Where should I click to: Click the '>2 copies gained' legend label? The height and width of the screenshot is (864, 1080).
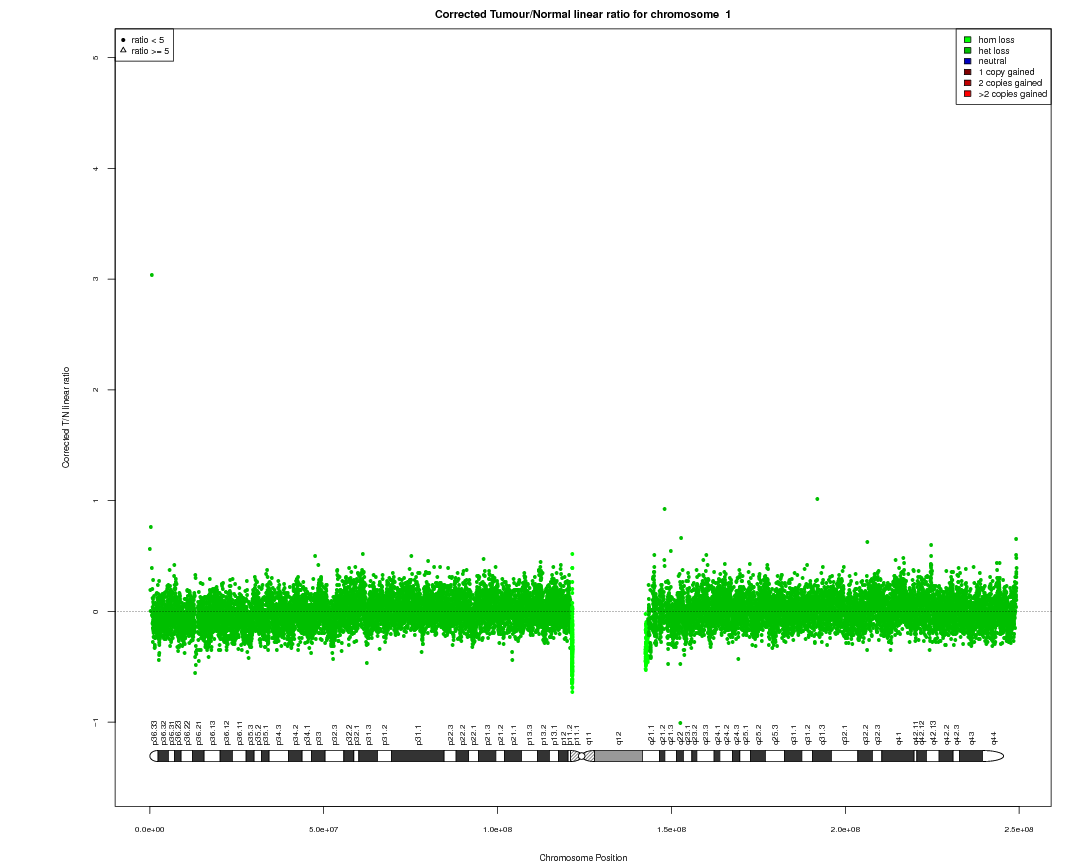pos(1012,94)
